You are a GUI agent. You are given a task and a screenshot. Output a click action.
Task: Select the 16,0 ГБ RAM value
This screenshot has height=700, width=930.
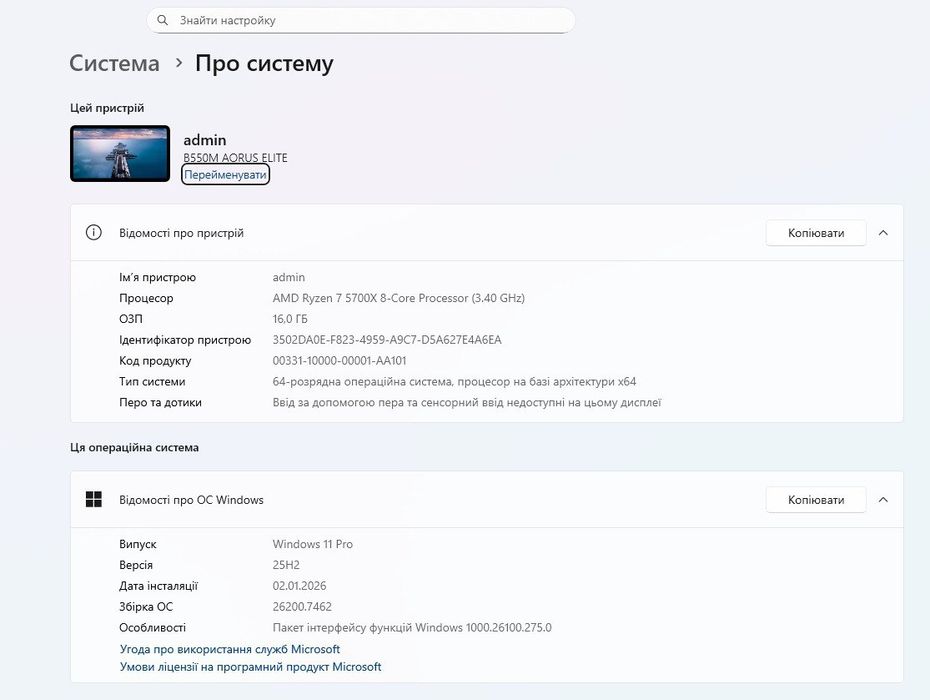coord(290,319)
